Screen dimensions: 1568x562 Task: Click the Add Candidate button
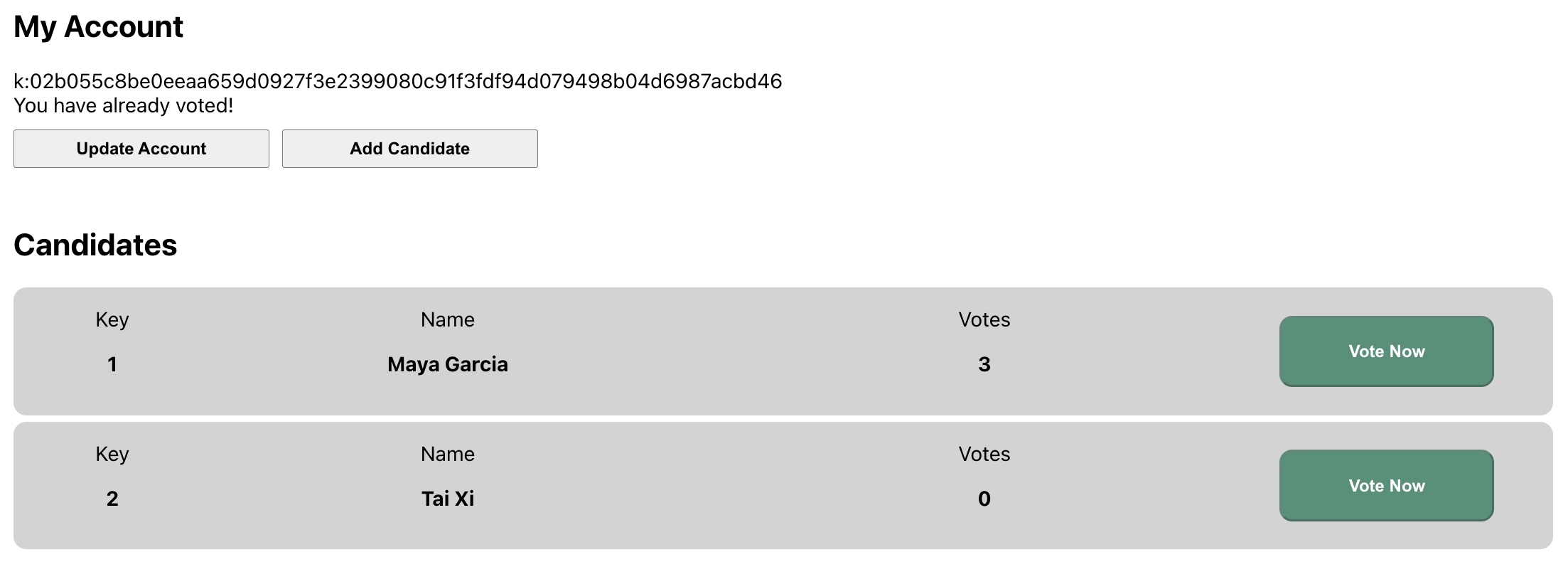(409, 148)
